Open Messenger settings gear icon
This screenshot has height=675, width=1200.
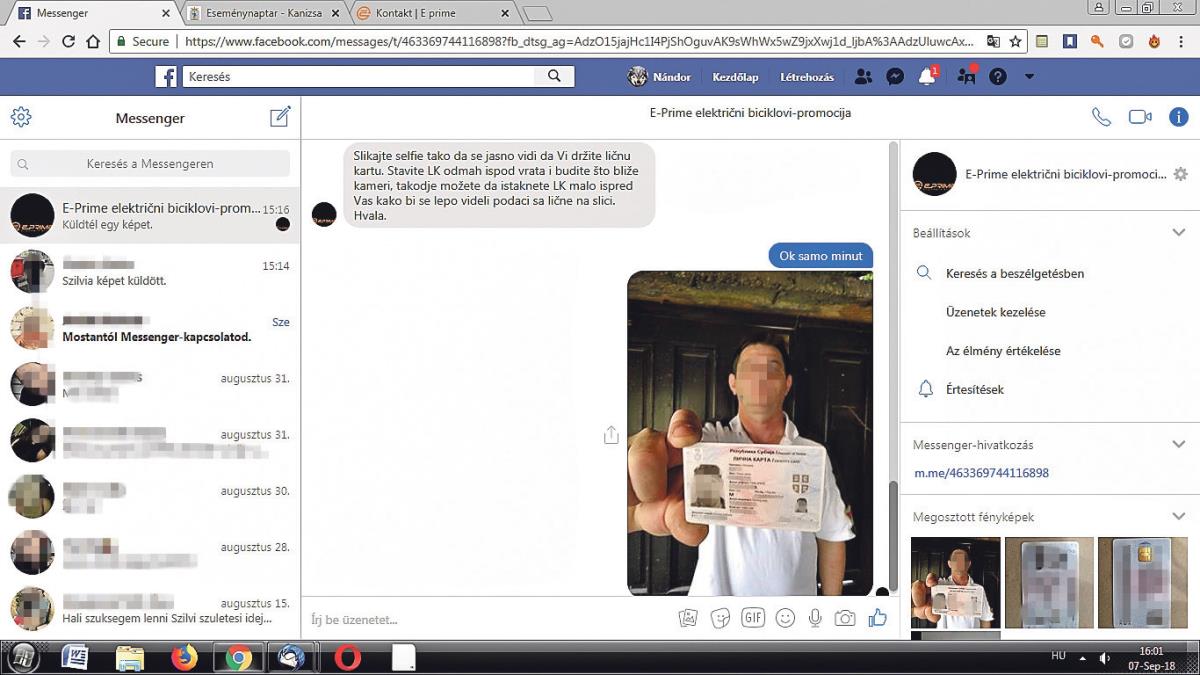[x=21, y=117]
